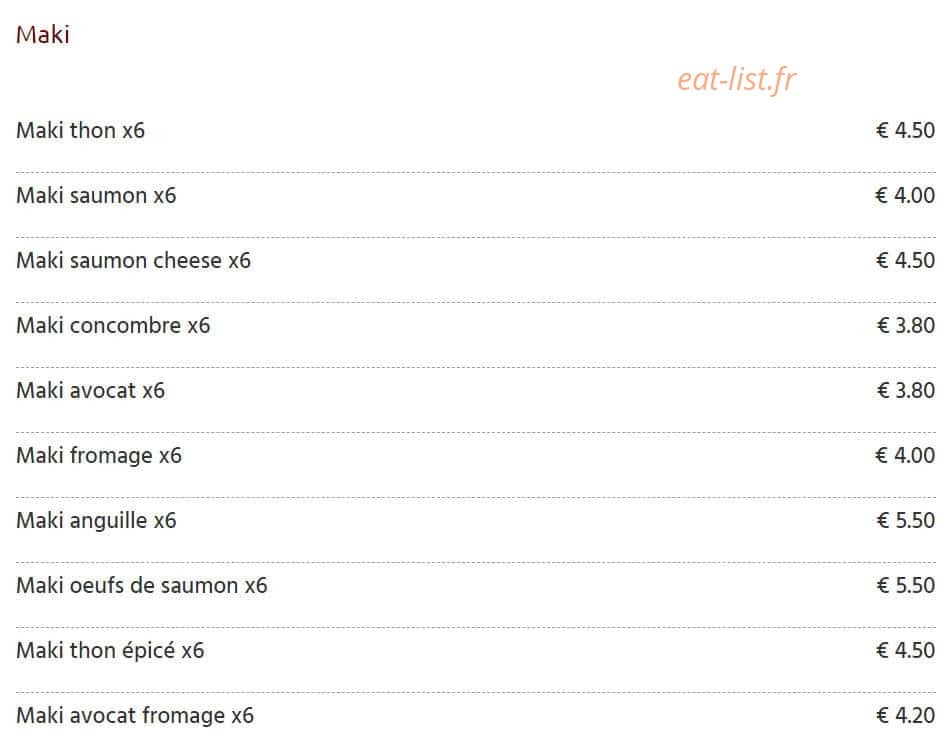
Task: Select the Maki thon x6 item
Action: 81,130
